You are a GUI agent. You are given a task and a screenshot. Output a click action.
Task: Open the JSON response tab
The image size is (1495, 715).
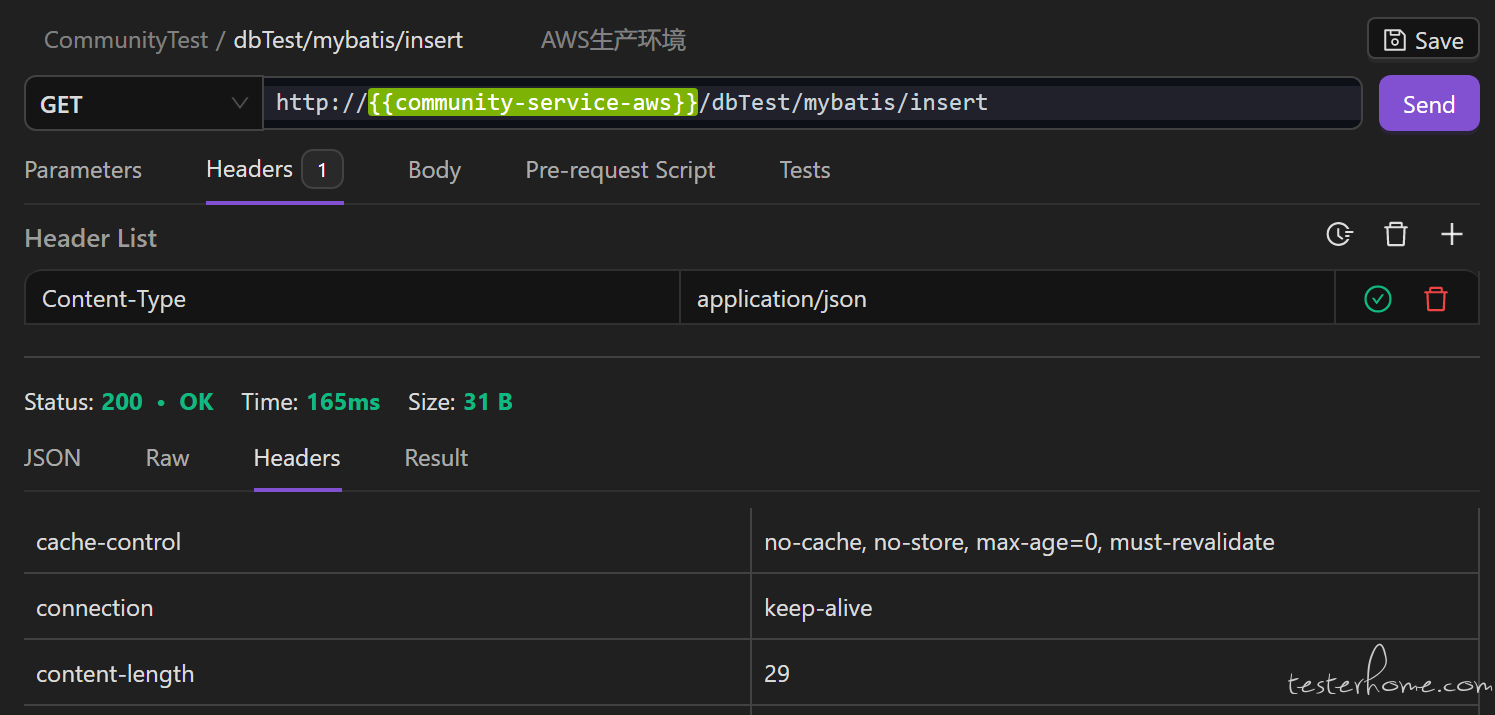click(53, 458)
